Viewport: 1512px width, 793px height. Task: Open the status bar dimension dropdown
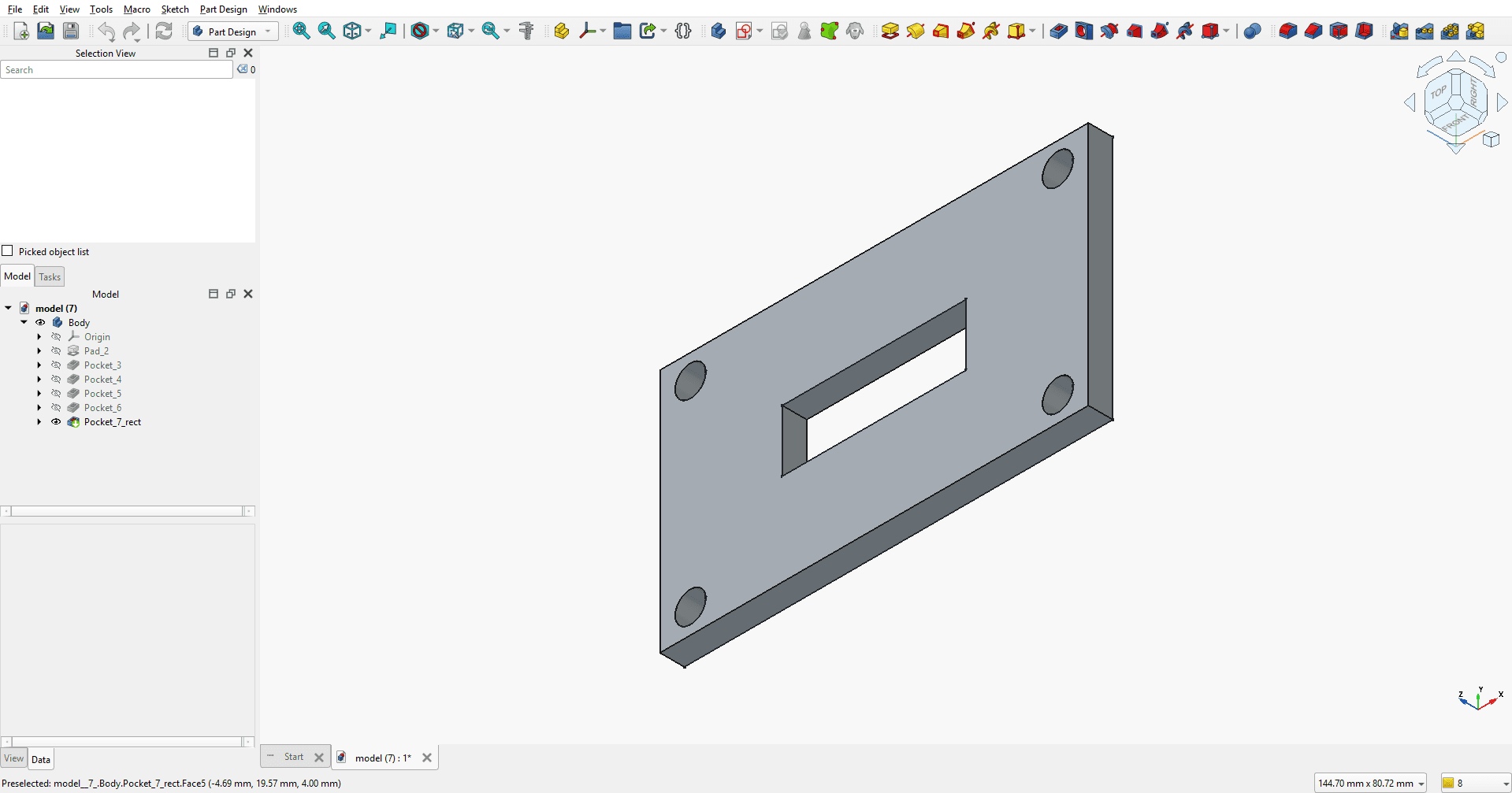click(1370, 784)
